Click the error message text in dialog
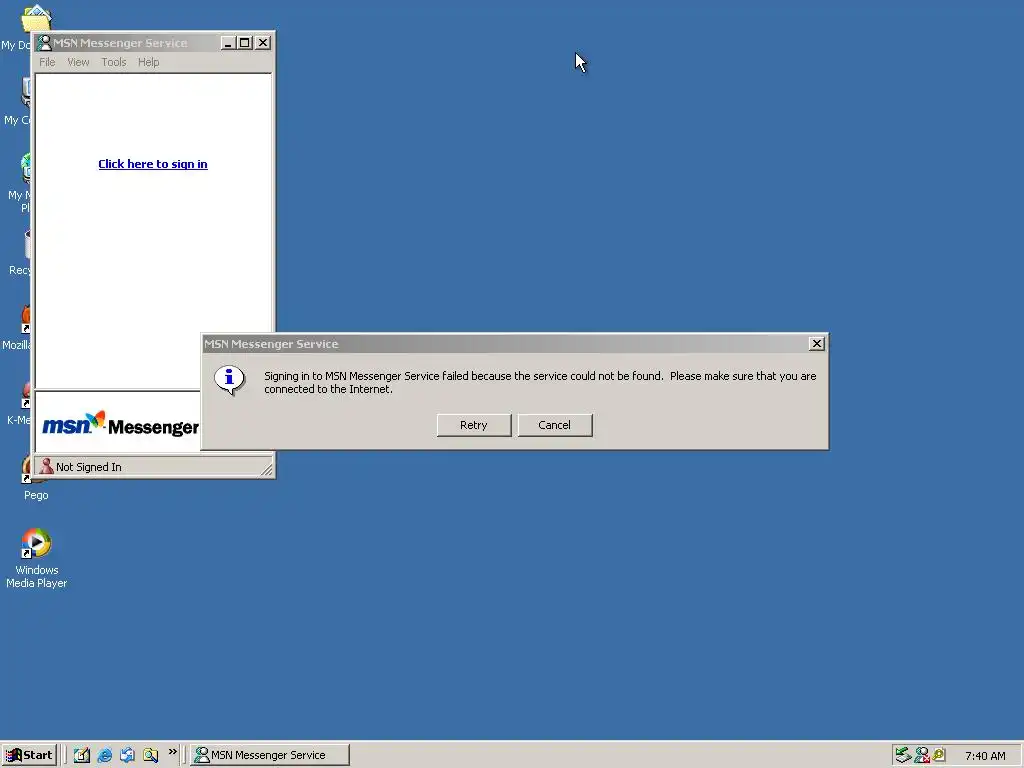 click(x=540, y=383)
